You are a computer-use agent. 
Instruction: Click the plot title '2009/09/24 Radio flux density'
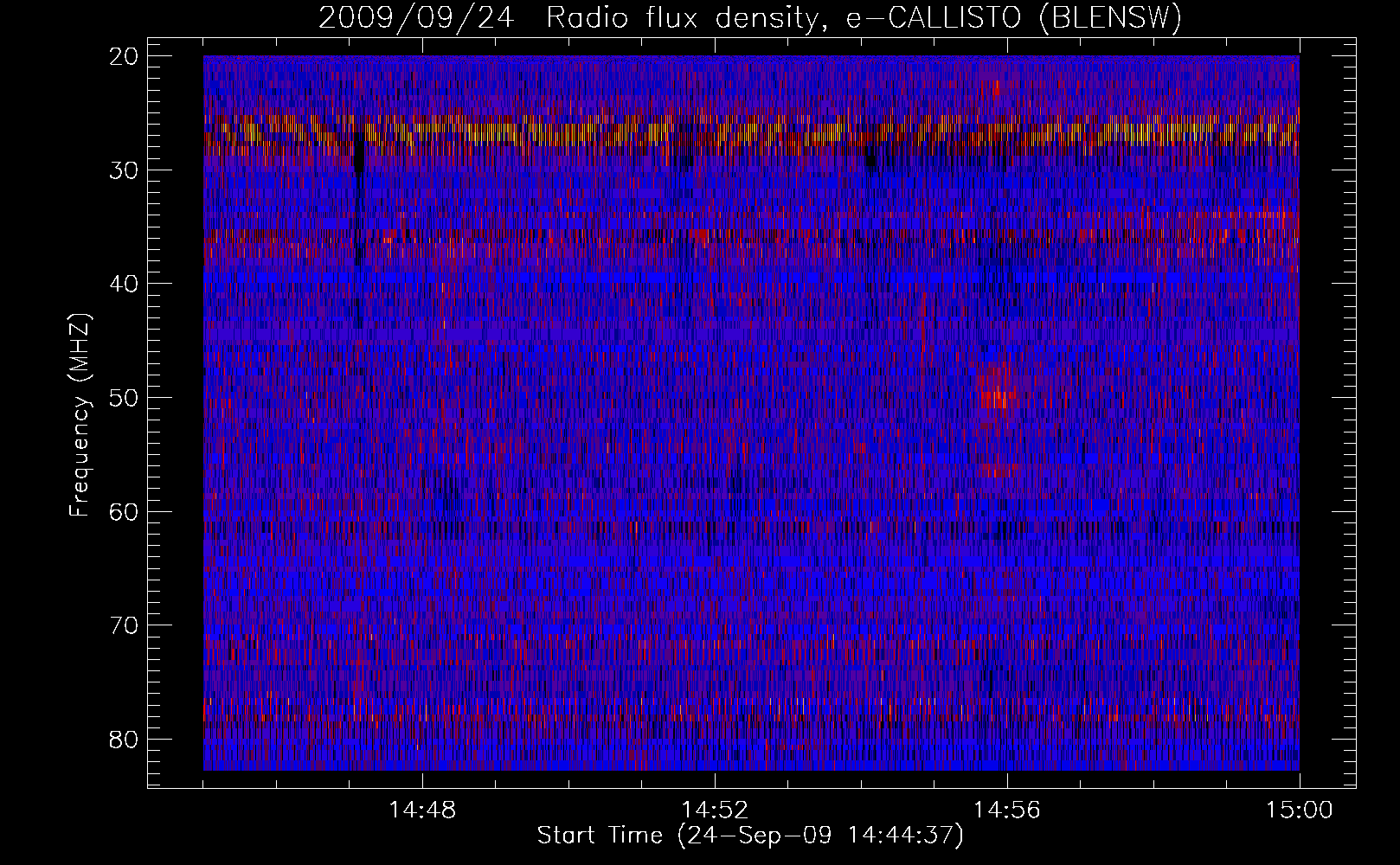573,18
